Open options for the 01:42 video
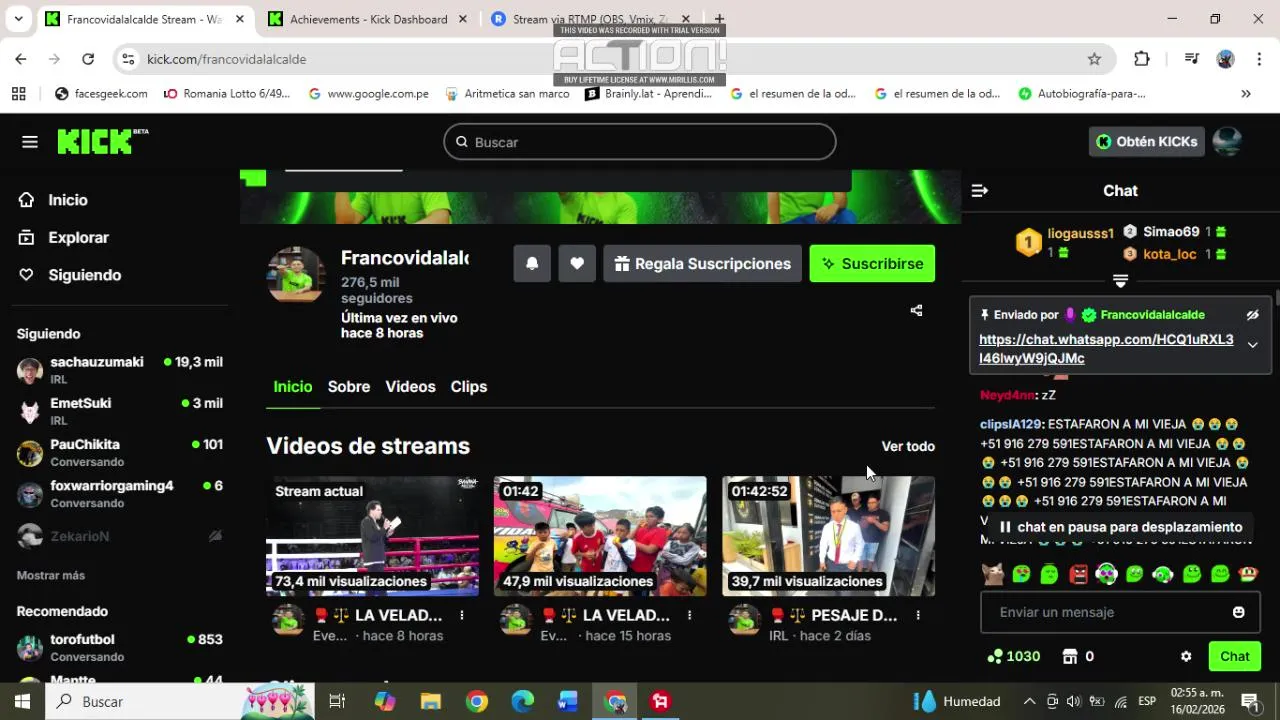This screenshot has height=720, width=1280. [x=689, y=615]
